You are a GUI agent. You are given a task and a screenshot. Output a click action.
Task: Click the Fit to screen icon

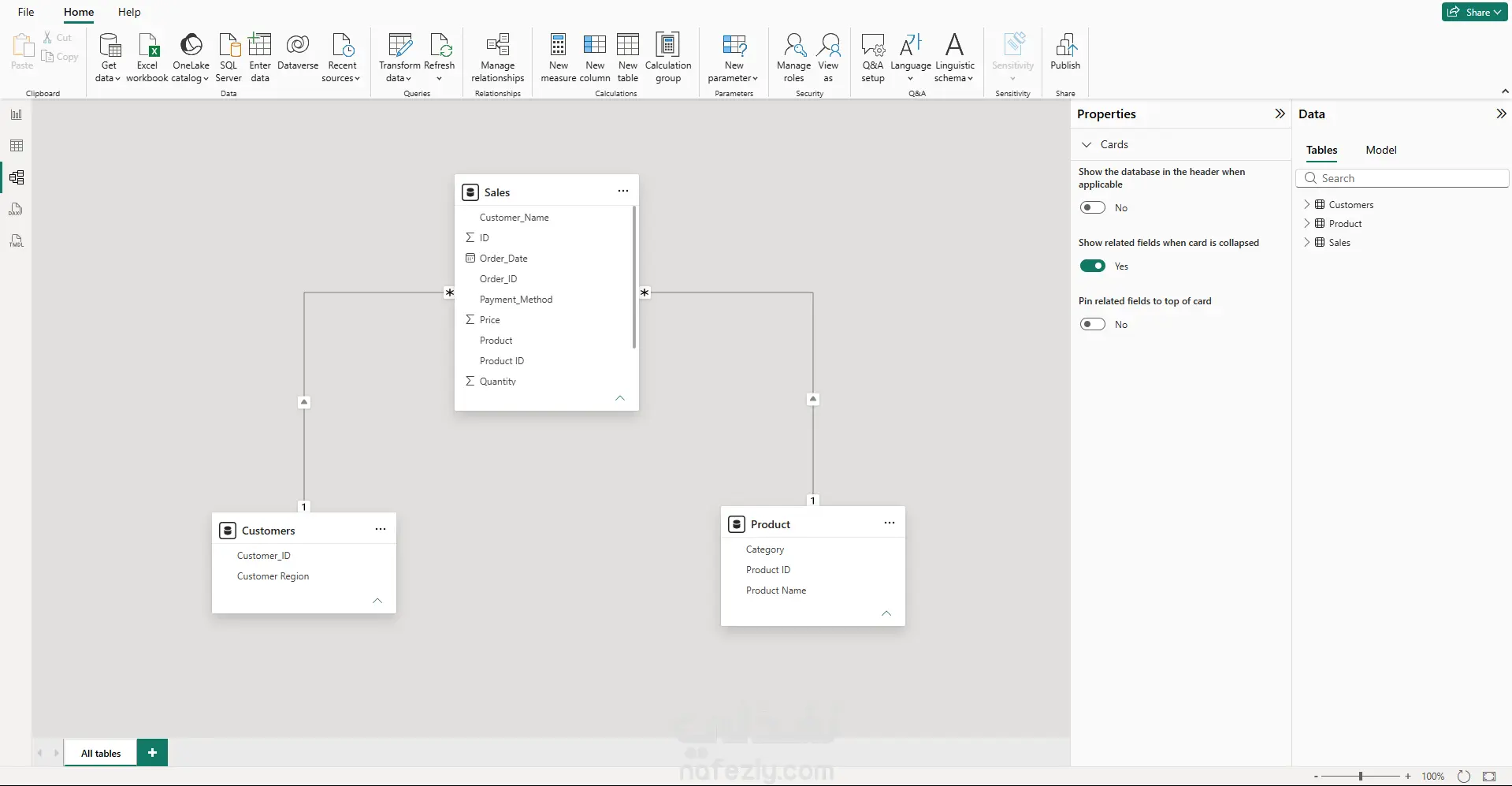coord(1489,777)
